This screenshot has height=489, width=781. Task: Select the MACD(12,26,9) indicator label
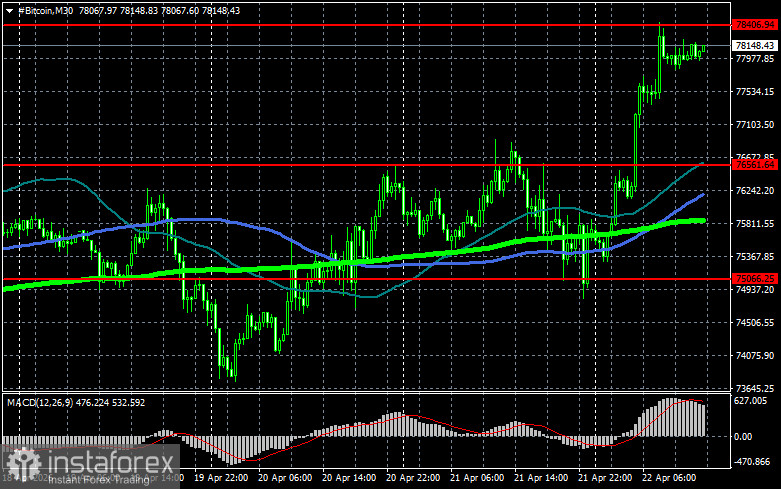pyautogui.click(x=40, y=402)
